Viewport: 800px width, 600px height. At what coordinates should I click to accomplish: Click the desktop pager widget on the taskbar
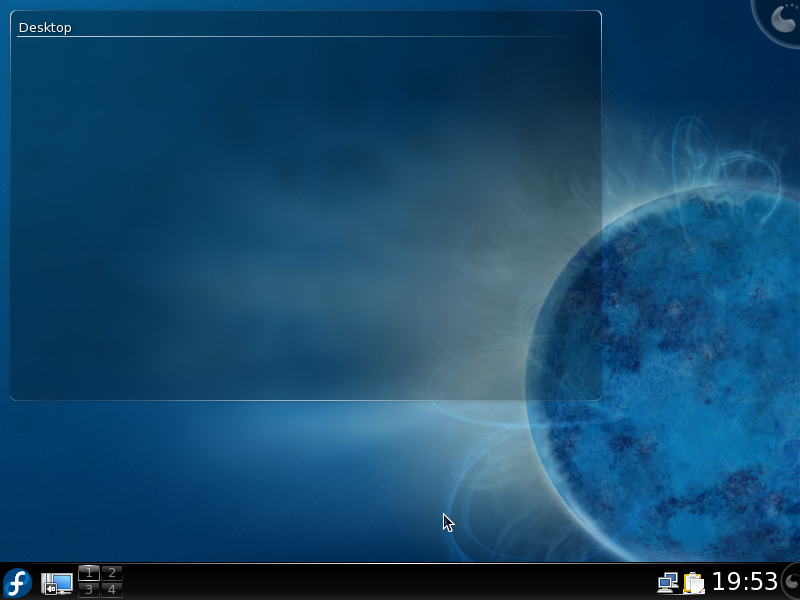99,580
